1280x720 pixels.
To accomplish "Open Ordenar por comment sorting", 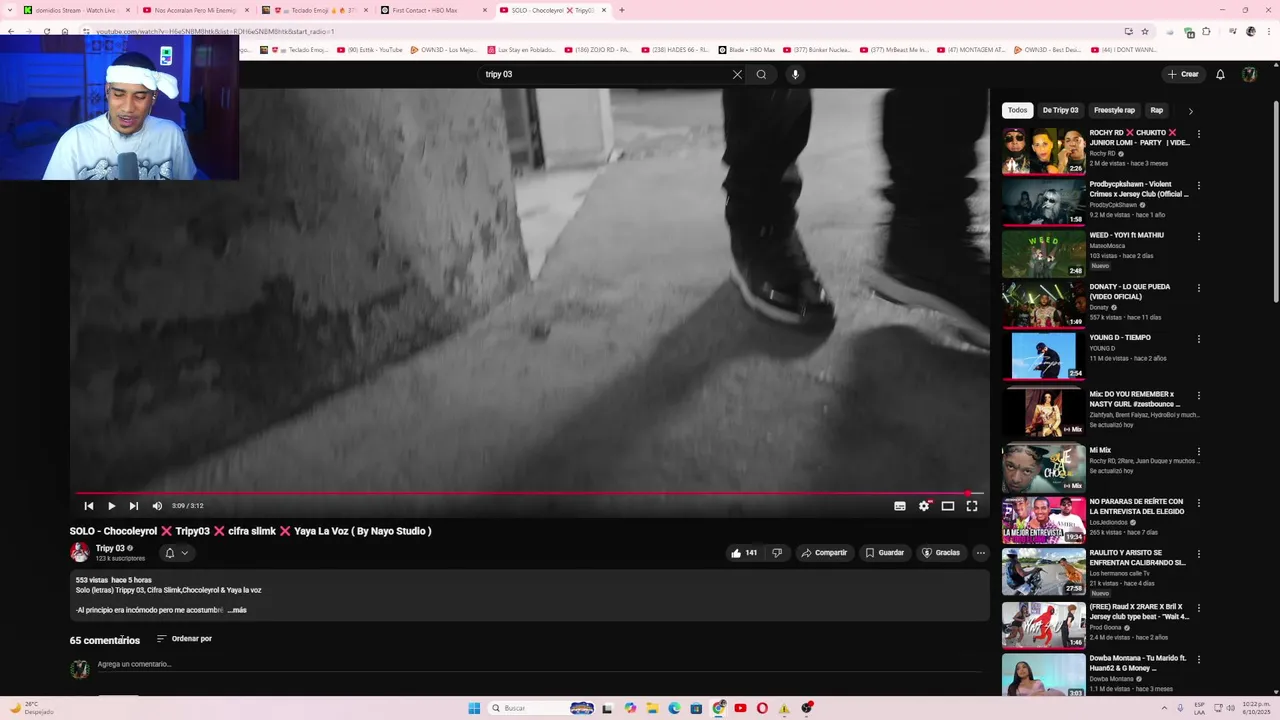I will point(184,639).
